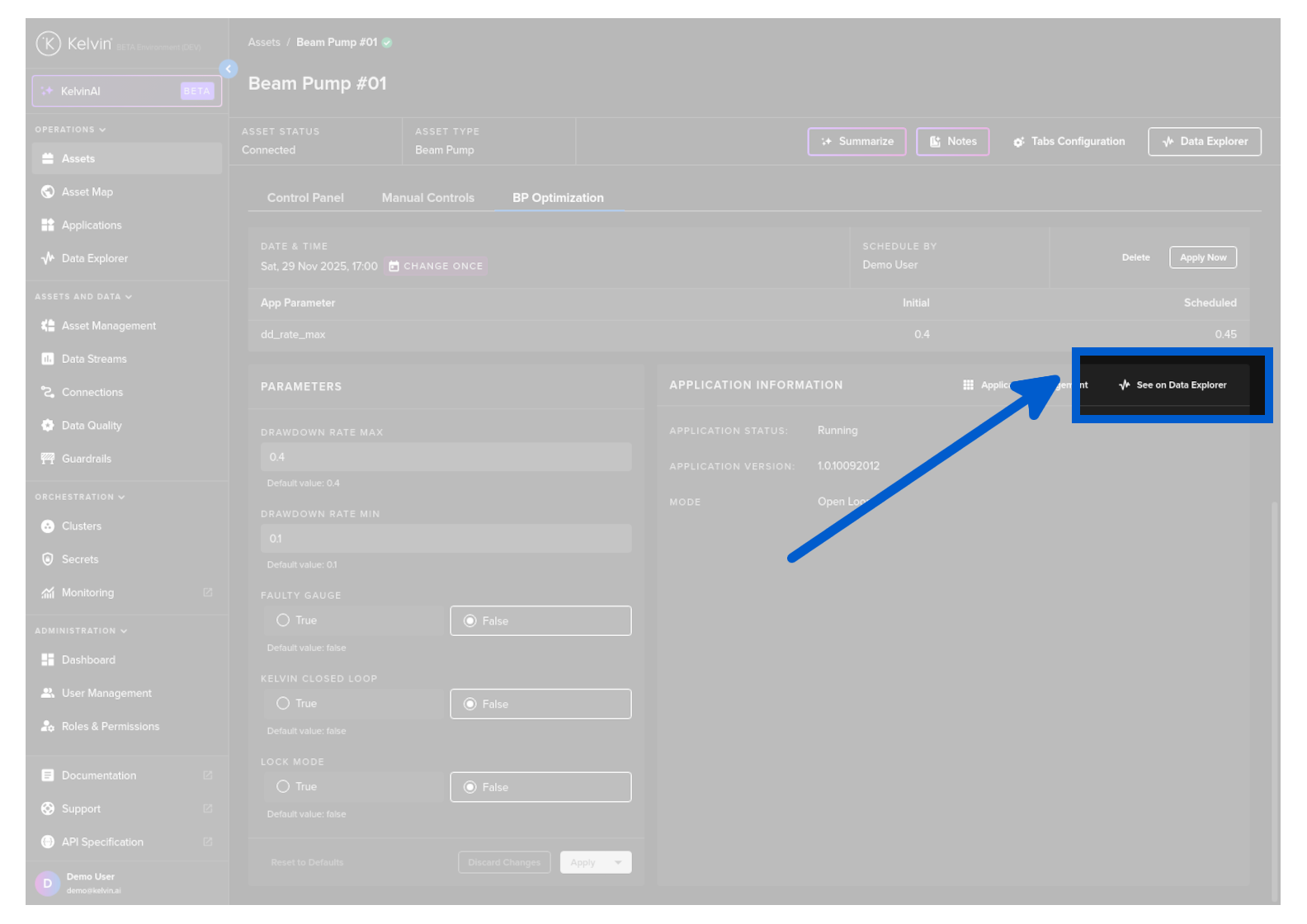This screenshot has height=924, width=1307.
Task: Open Data Explorer from sidebar icon
Action: click(x=48, y=258)
